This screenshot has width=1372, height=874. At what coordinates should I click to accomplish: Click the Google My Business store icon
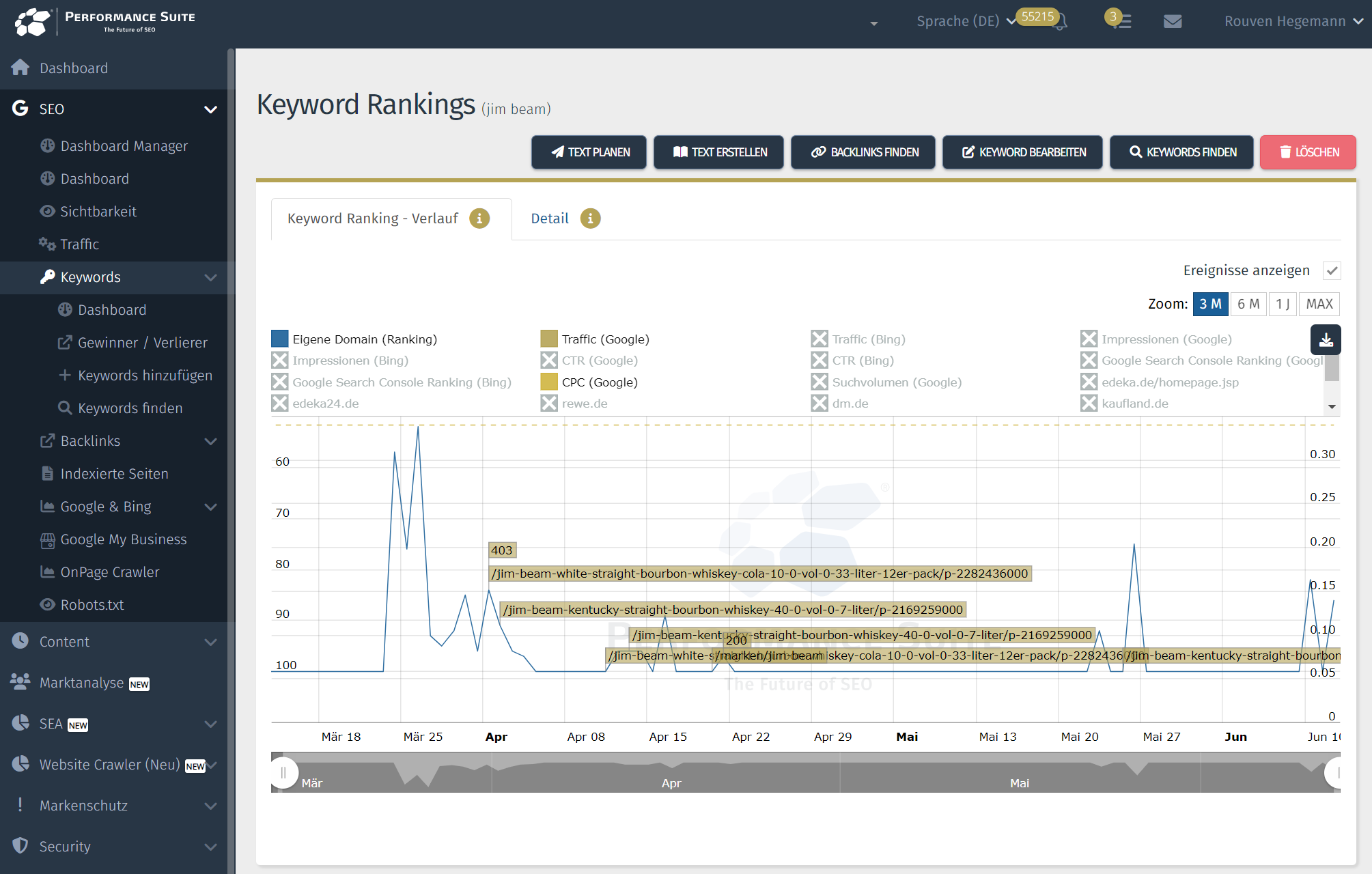47,540
